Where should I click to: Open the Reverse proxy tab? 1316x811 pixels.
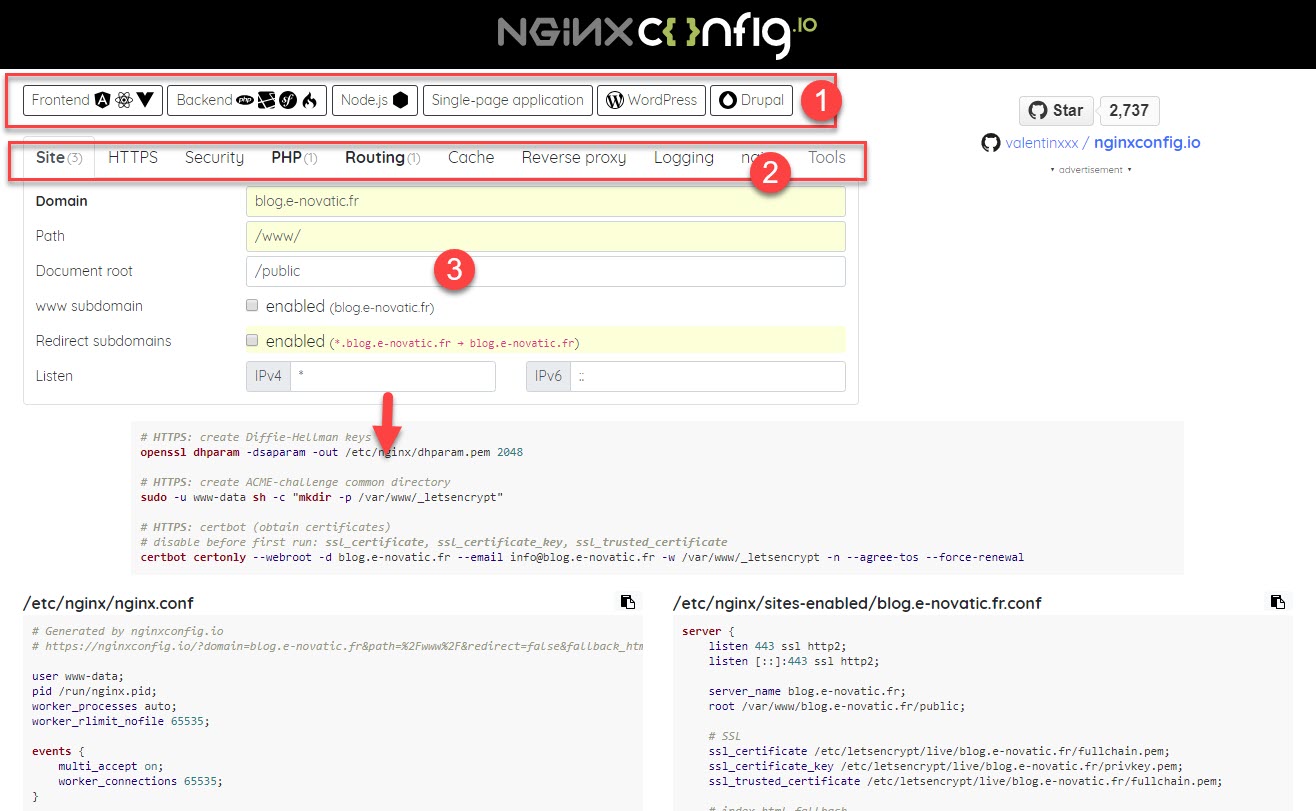pyautogui.click(x=574, y=158)
